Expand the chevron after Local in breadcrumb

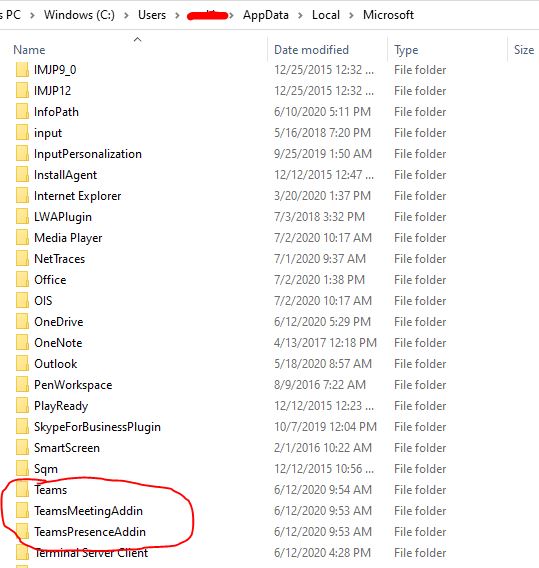[x=351, y=15]
